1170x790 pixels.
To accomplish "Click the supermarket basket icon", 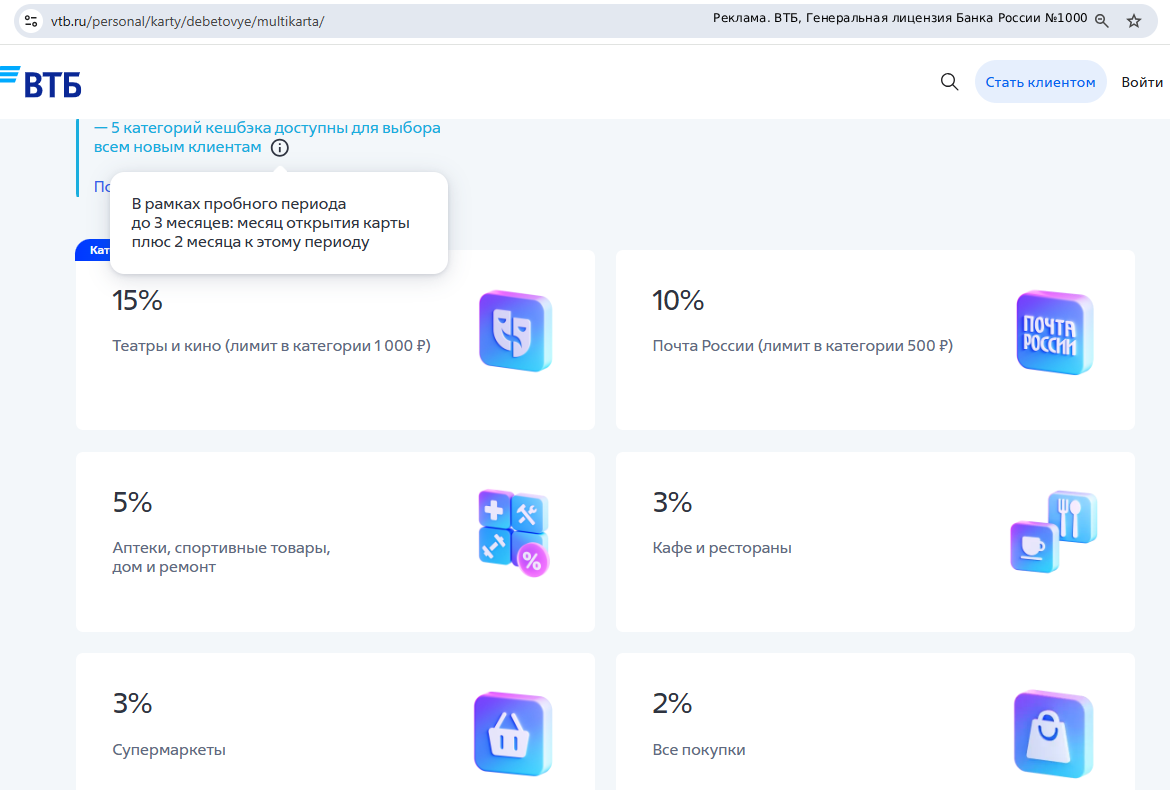I will pos(513,733).
